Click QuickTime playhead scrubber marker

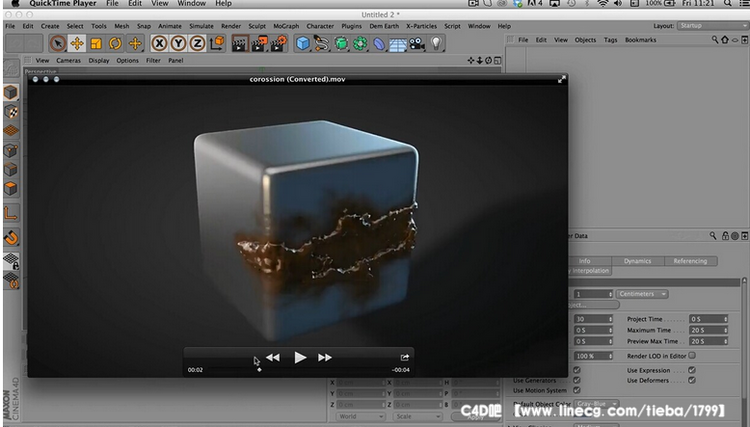259,370
